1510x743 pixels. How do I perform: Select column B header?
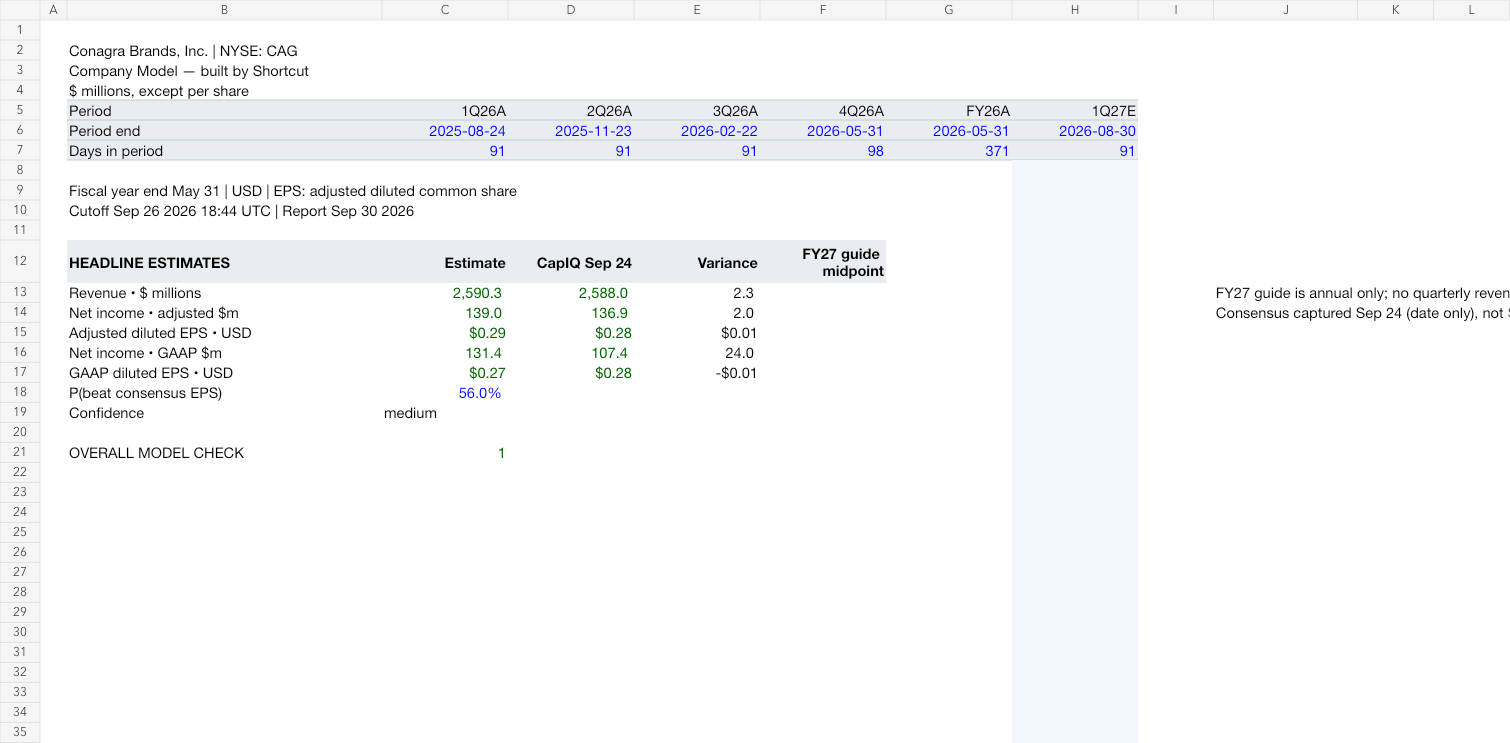(224, 10)
